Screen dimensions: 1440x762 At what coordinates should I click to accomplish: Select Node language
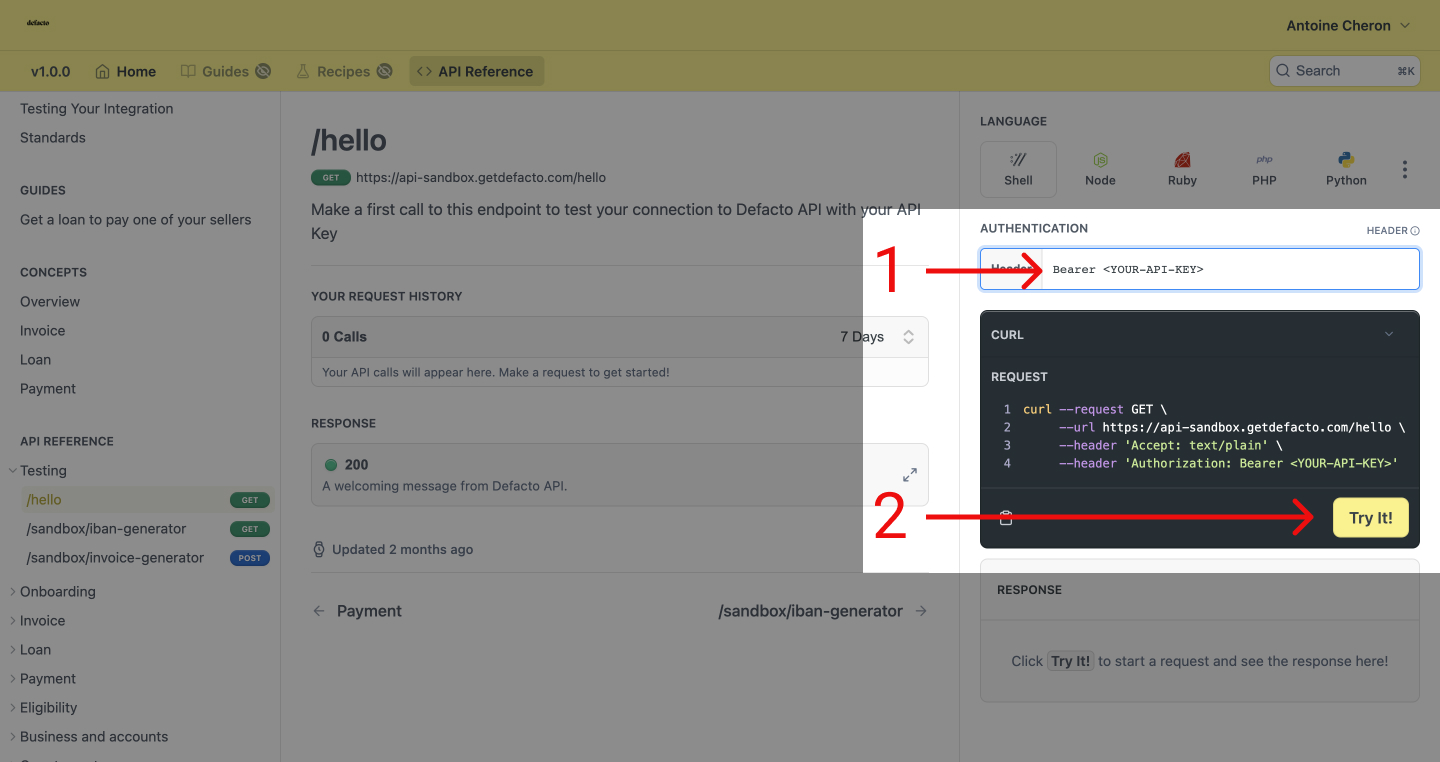pos(1100,169)
